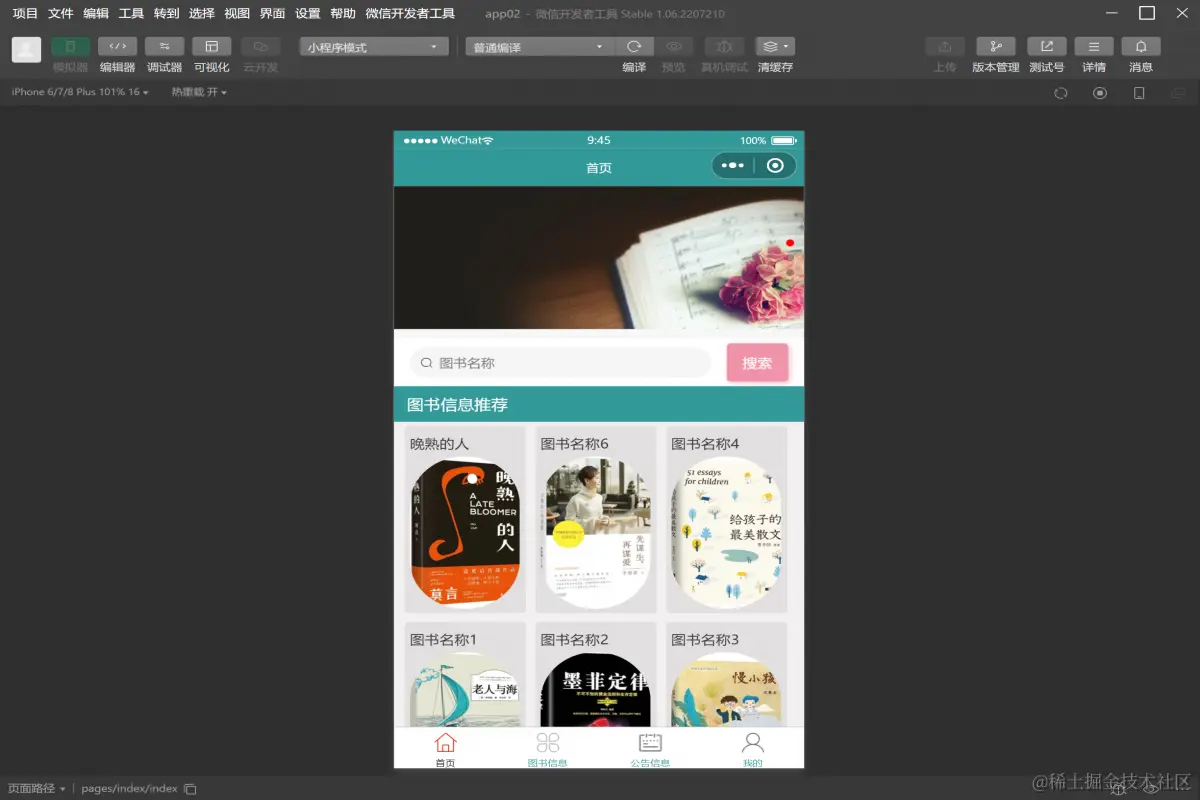This screenshot has width=1200, height=800.
Task: Open the 界面 menu
Action: tap(272, 14)
